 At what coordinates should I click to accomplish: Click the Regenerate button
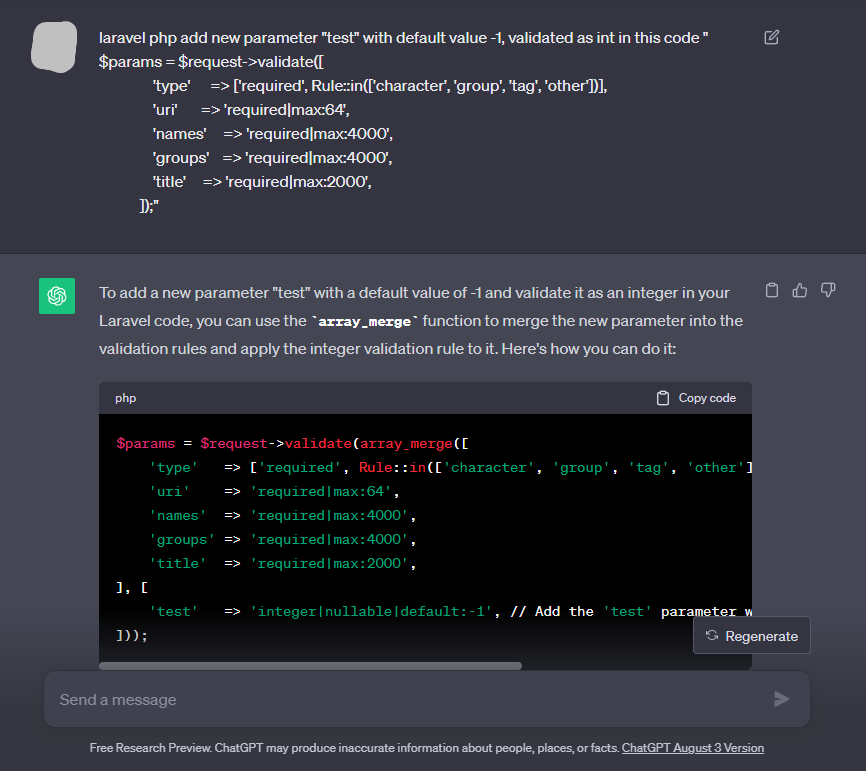click(751, 636)
